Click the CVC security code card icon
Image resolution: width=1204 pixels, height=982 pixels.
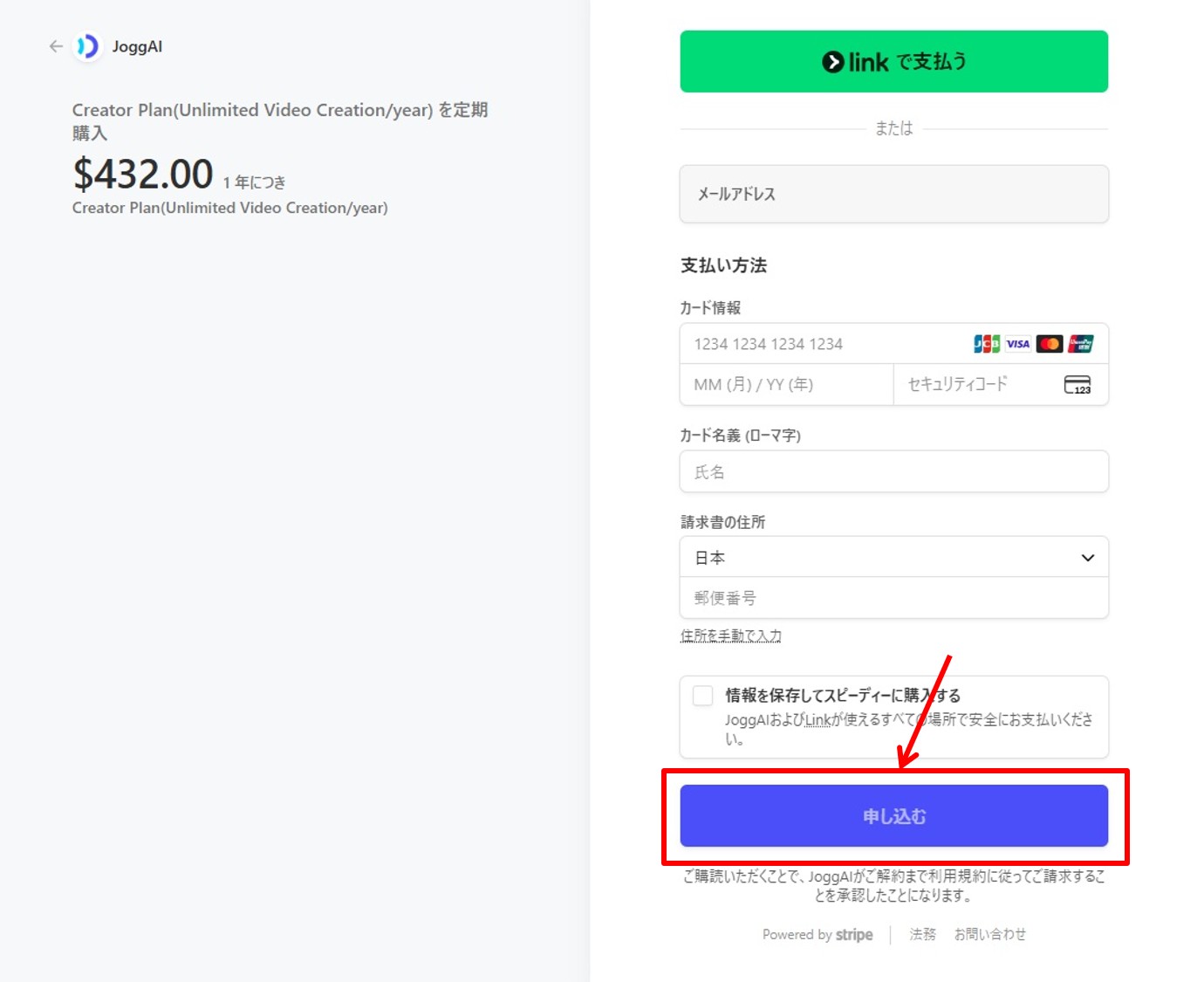click(x=1077, y=385)
